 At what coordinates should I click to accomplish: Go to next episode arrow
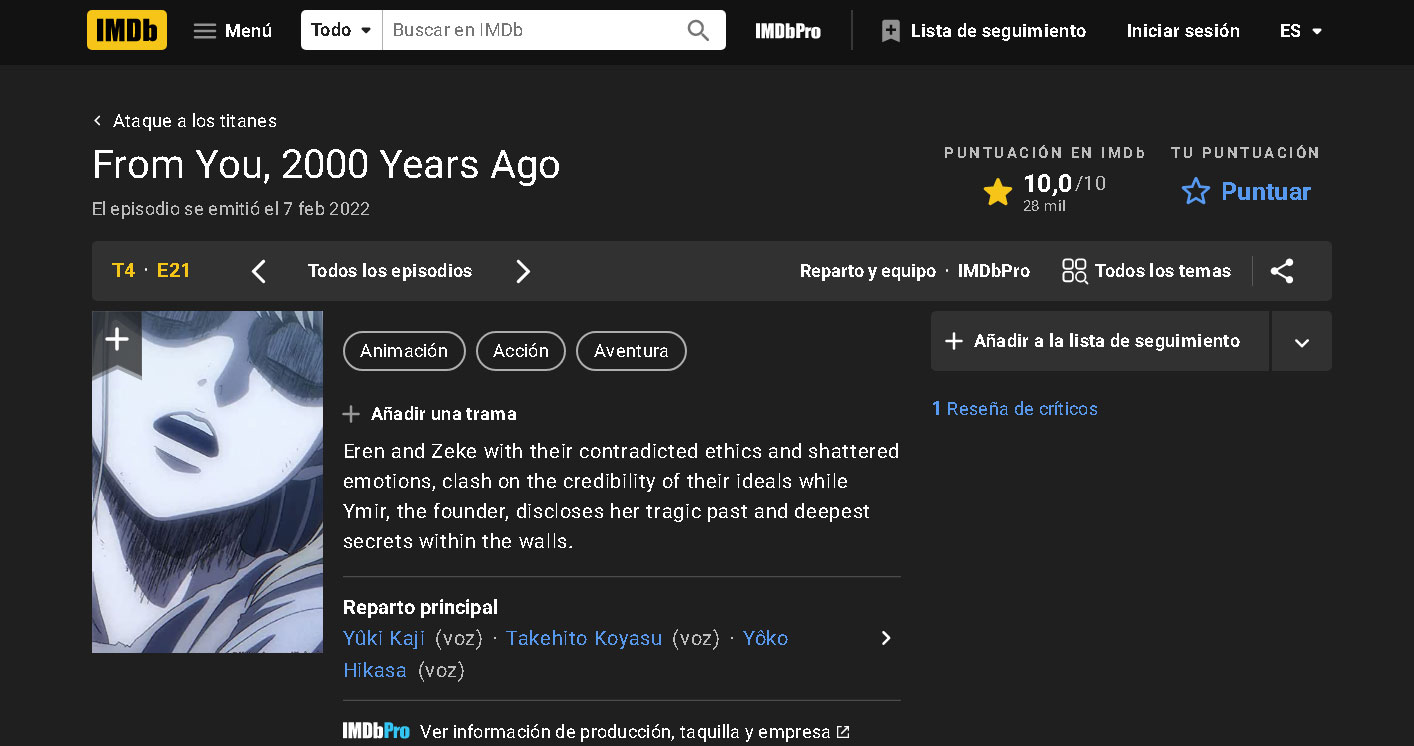point(523,271)
